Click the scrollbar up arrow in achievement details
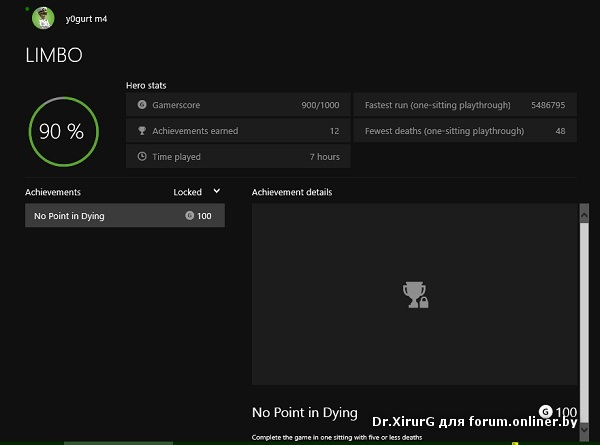Image resolution: width=600 pixels, height=445 pixels. pyautogui.click(x=584, y=215)
